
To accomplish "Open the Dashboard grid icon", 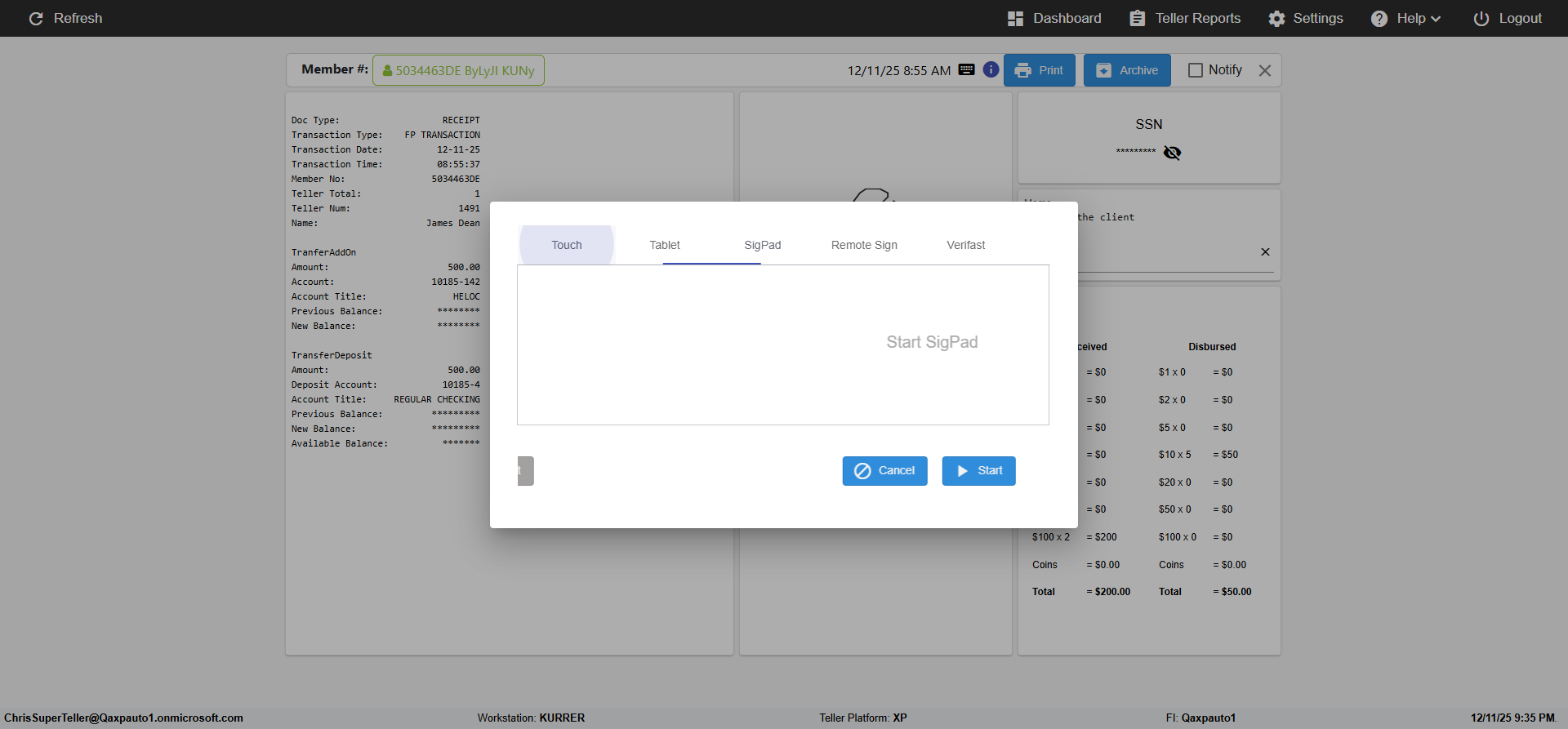I will click(x=1015, y=18).
